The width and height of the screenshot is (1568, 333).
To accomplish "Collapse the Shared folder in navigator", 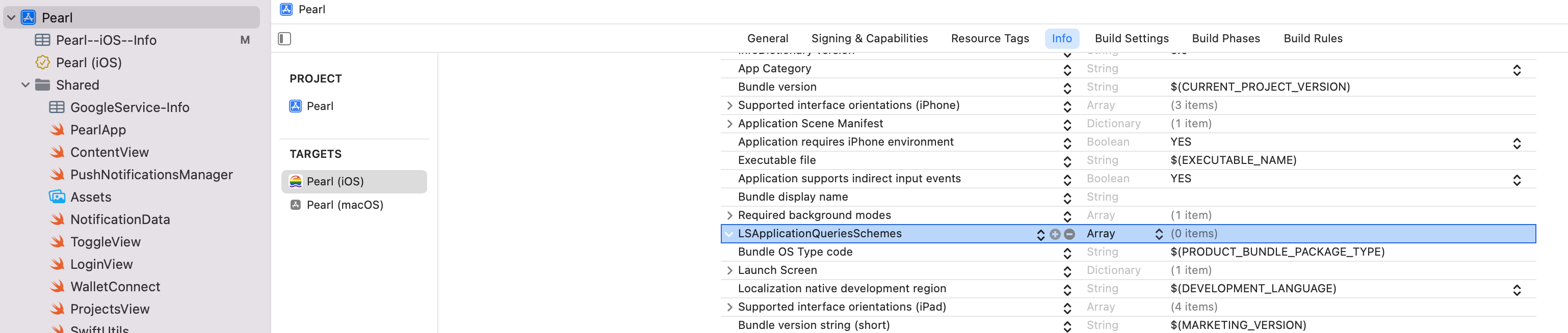I will tap(25, 85).
